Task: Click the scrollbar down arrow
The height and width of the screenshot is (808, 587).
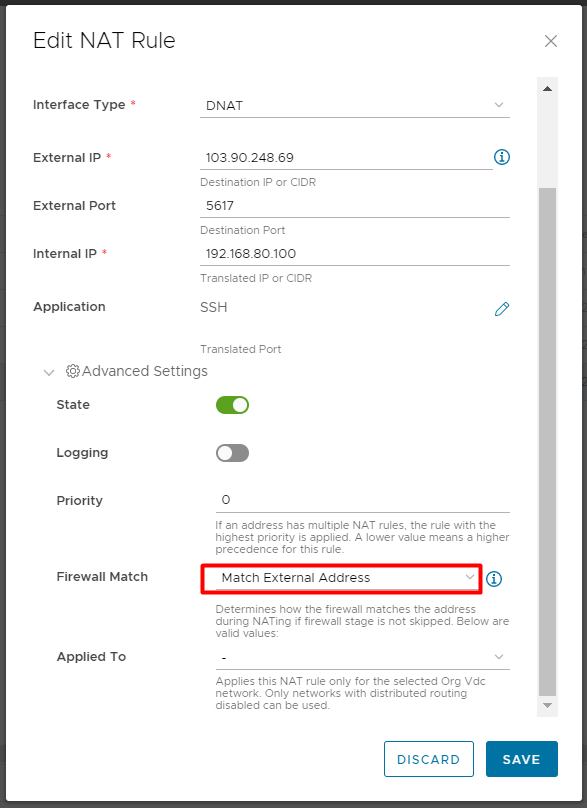Action: click(x=546, y=705)
